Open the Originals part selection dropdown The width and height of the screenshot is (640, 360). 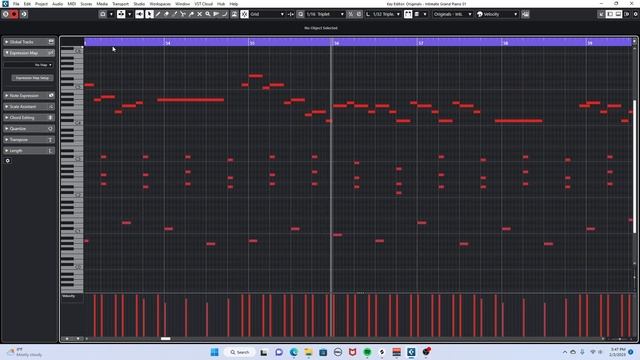coord(452,14)
